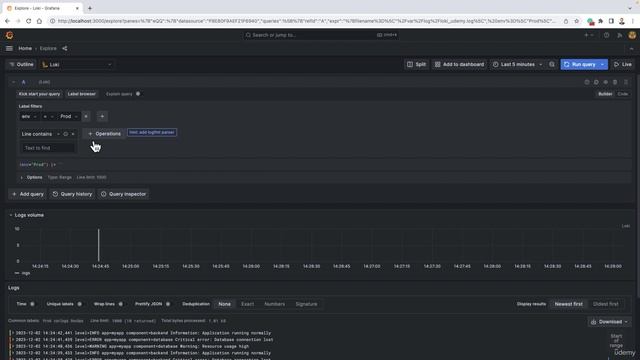Remove the Line contains operation

click(73, 134)
